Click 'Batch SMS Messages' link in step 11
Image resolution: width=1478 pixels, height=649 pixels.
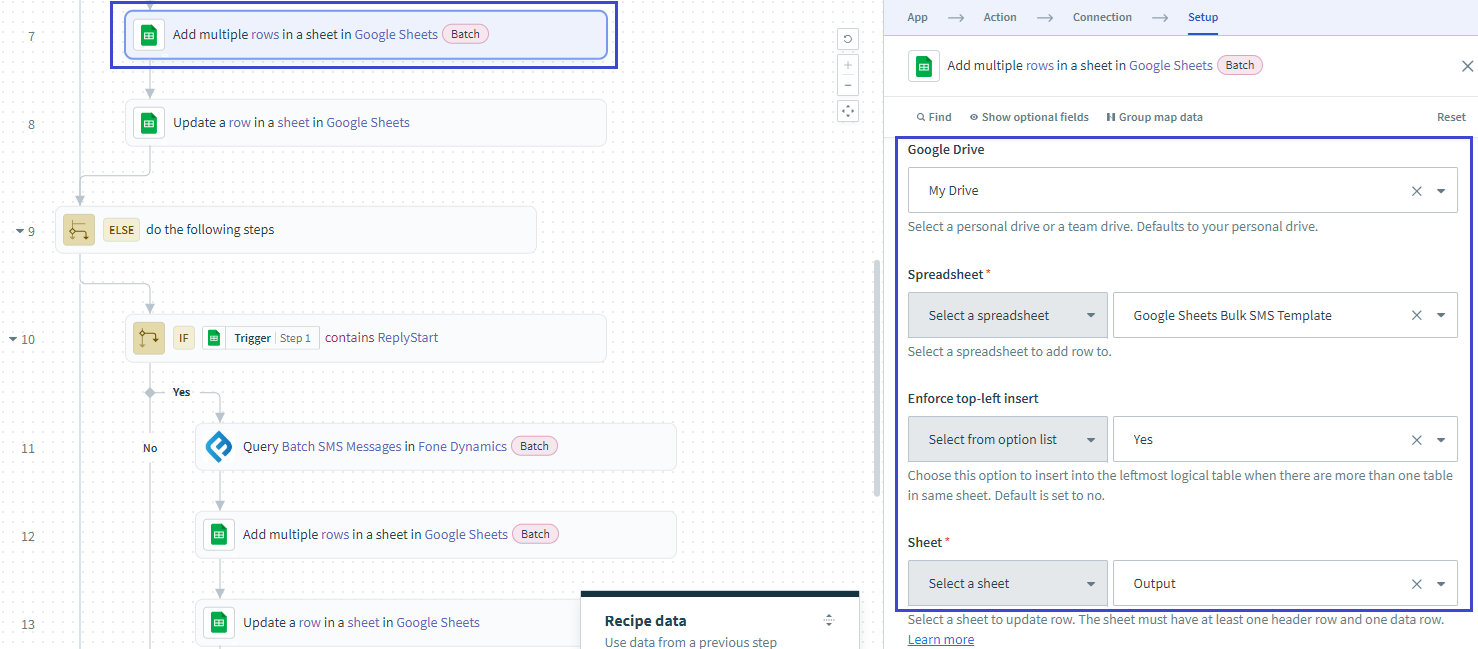(x=342, y=447)
